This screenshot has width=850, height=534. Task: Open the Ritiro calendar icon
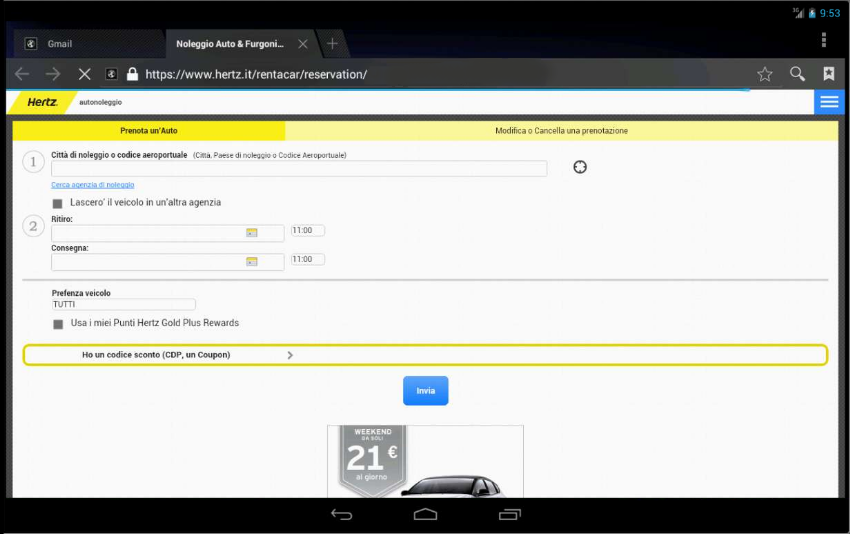pos(252,233)
